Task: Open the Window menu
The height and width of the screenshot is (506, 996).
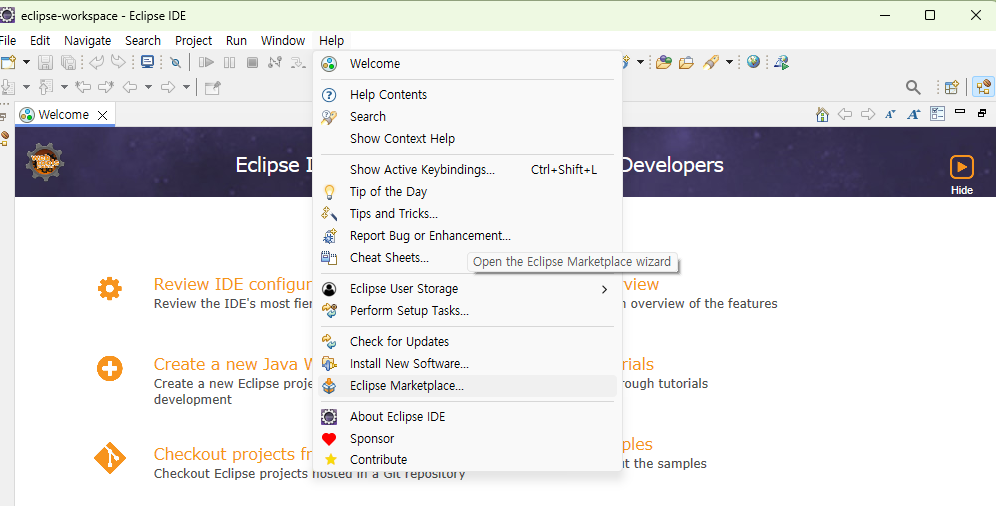Action: pyautogui.click(x=283, y=41)
